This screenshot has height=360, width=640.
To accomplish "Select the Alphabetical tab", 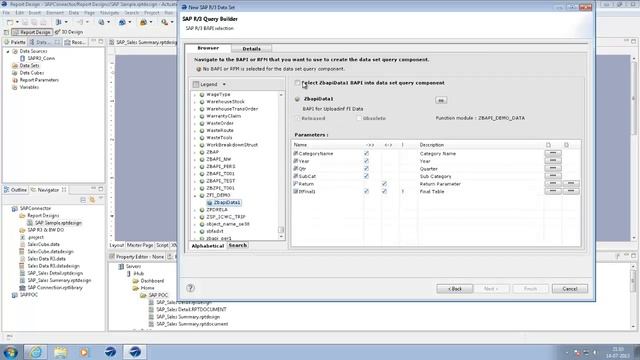I will tap(208, 246).
